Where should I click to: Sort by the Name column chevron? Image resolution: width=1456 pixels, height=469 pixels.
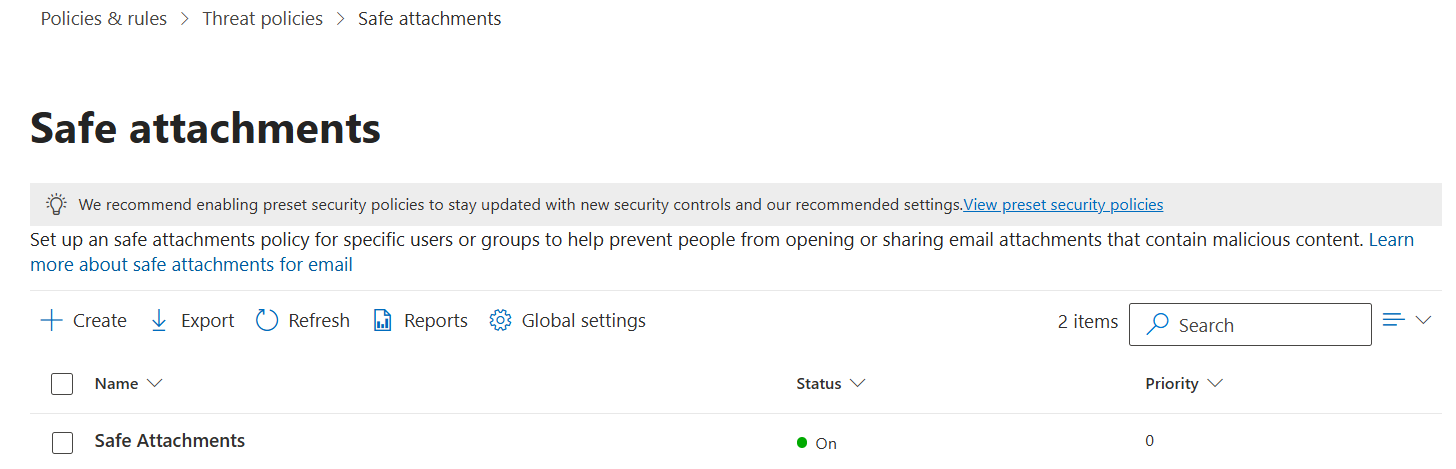[x=154, y=384]
